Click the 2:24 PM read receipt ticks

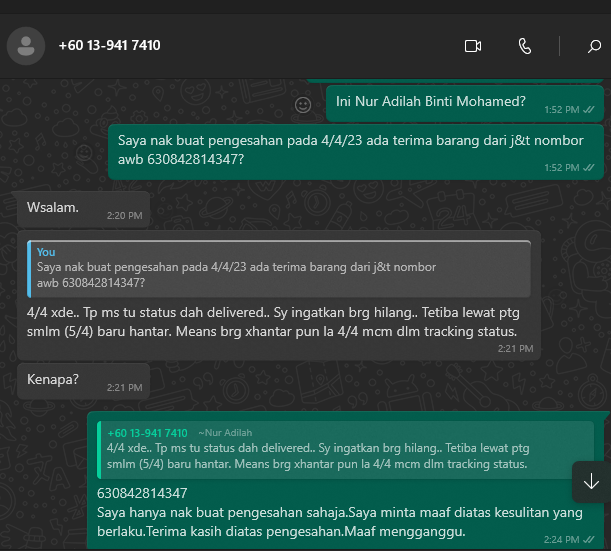click(x=588, y=538)
